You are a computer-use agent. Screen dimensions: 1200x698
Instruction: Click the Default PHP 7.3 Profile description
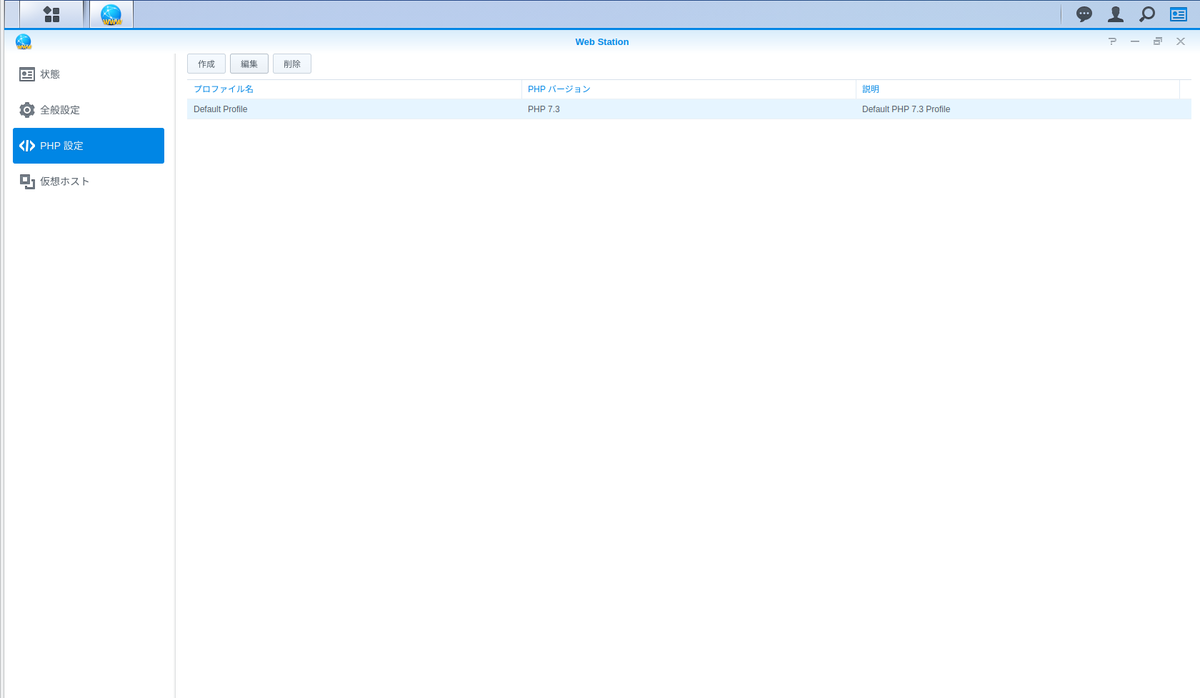coord(906,109)
